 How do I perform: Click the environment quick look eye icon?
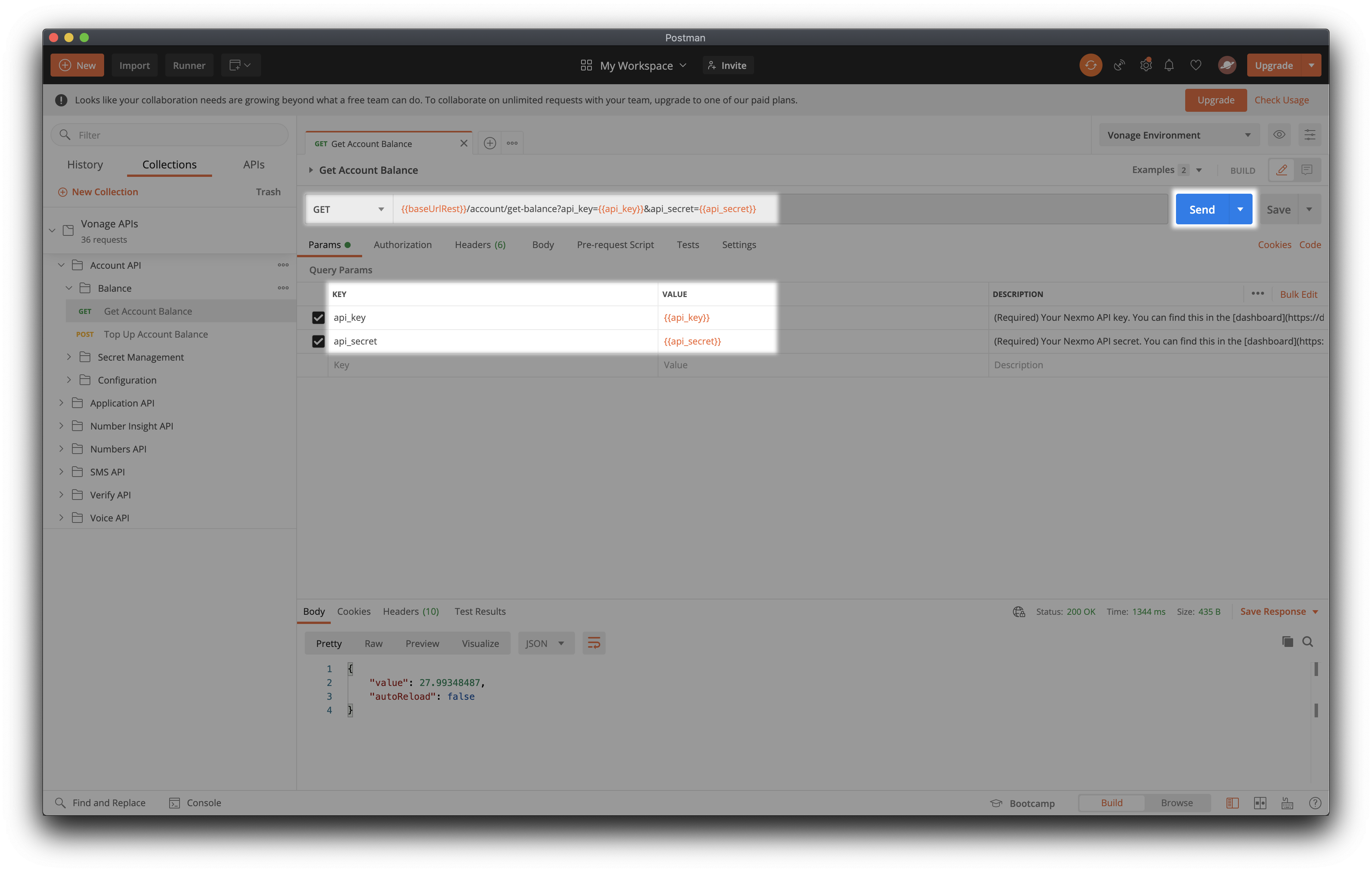coord(1279,135)
